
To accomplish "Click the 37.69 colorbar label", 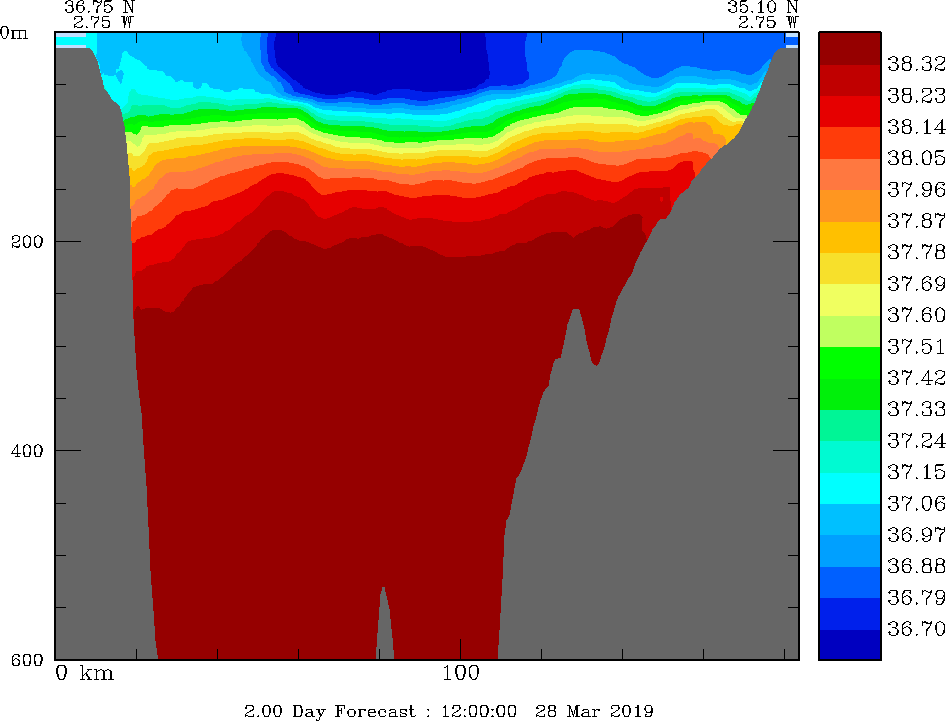I will coord(915,284).
